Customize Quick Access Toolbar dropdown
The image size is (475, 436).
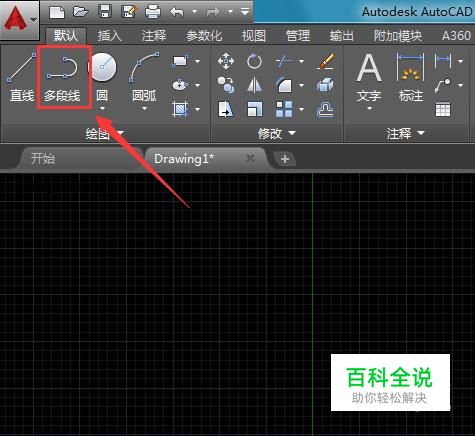[x=245, y=12]
